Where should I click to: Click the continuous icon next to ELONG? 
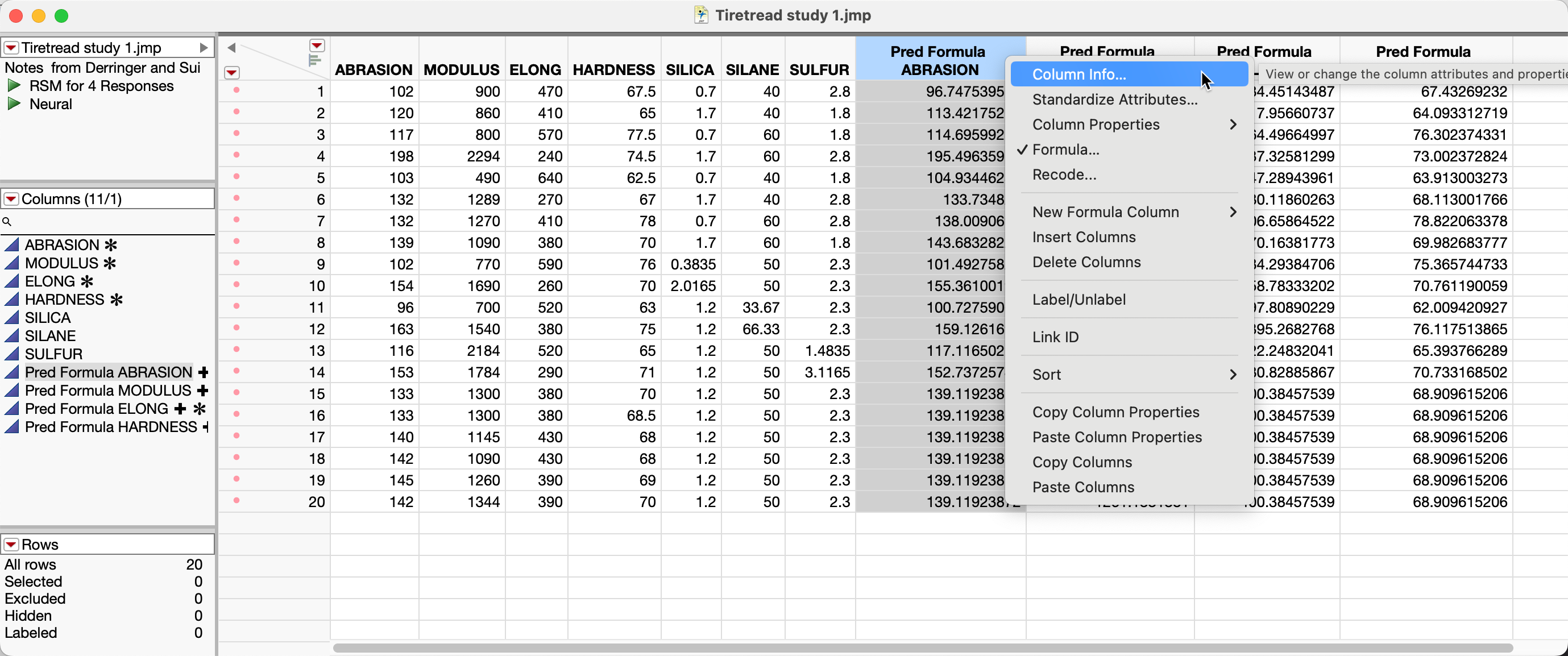[x=11, y=281]
